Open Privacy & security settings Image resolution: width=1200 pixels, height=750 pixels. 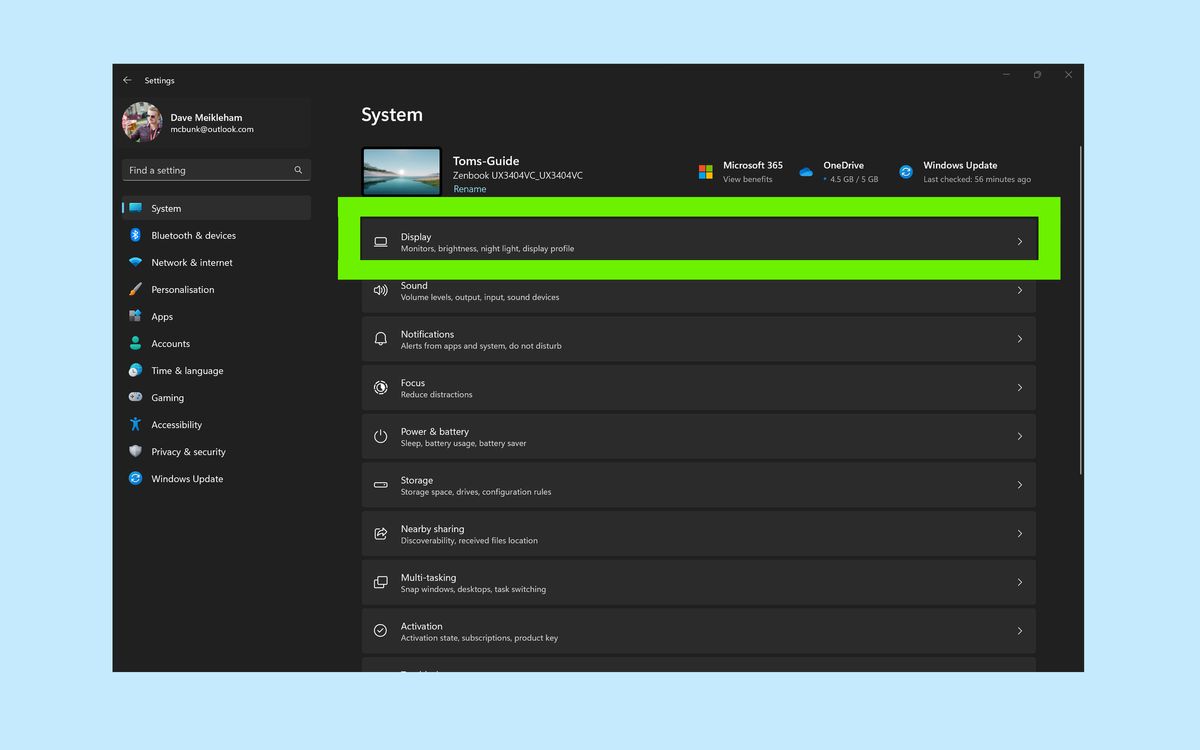tap(186, 451)
